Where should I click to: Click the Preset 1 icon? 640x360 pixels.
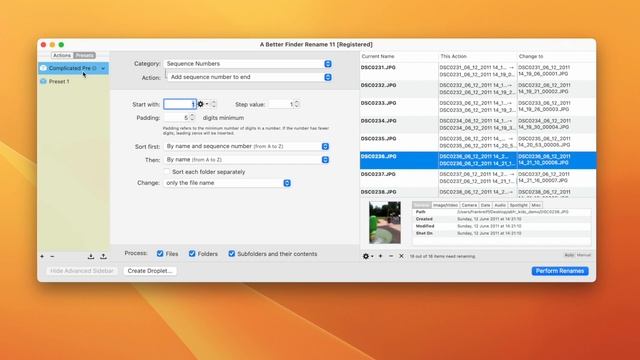43,81
